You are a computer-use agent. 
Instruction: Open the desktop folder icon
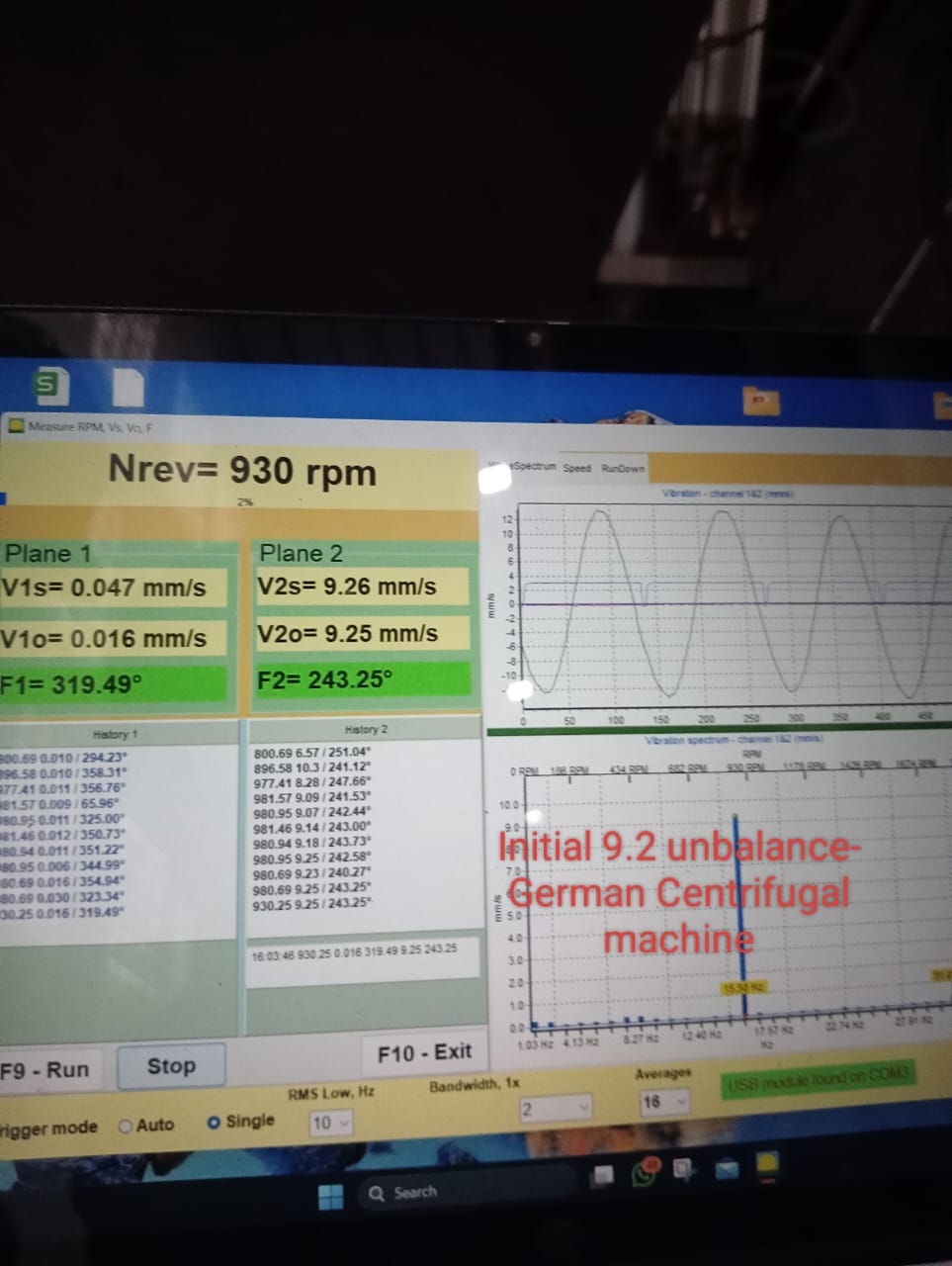pos(761,400)
